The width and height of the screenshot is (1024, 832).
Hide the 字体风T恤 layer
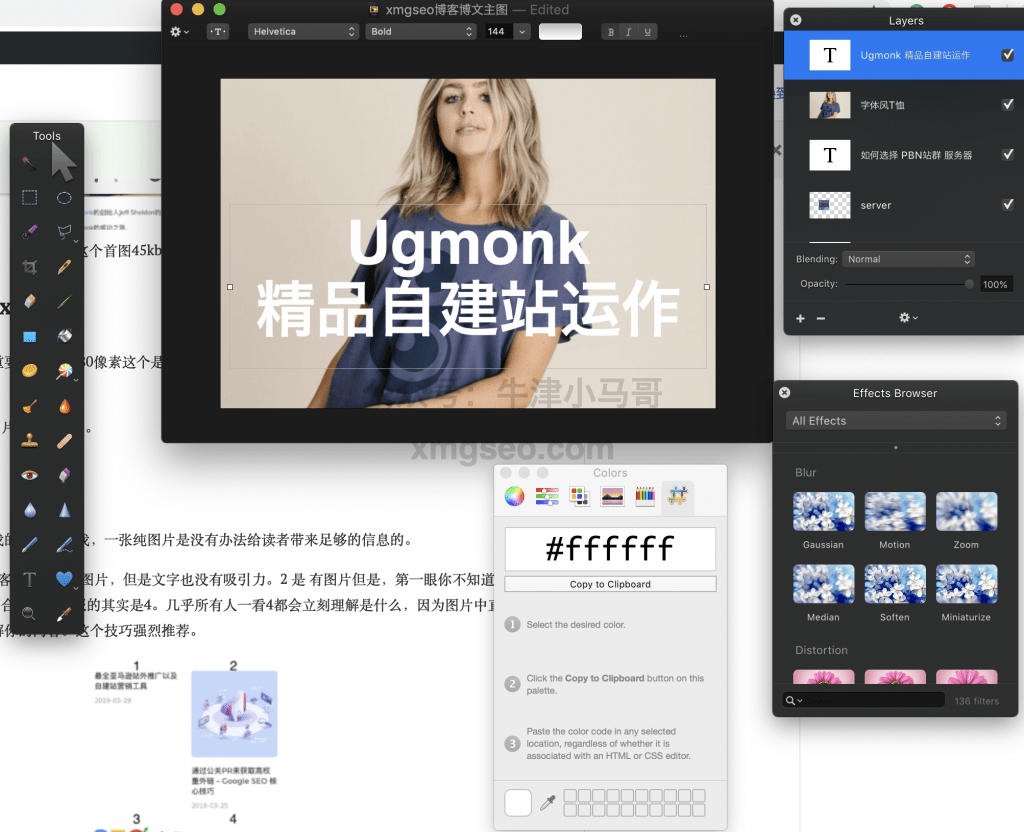(x=1008, y=104)
